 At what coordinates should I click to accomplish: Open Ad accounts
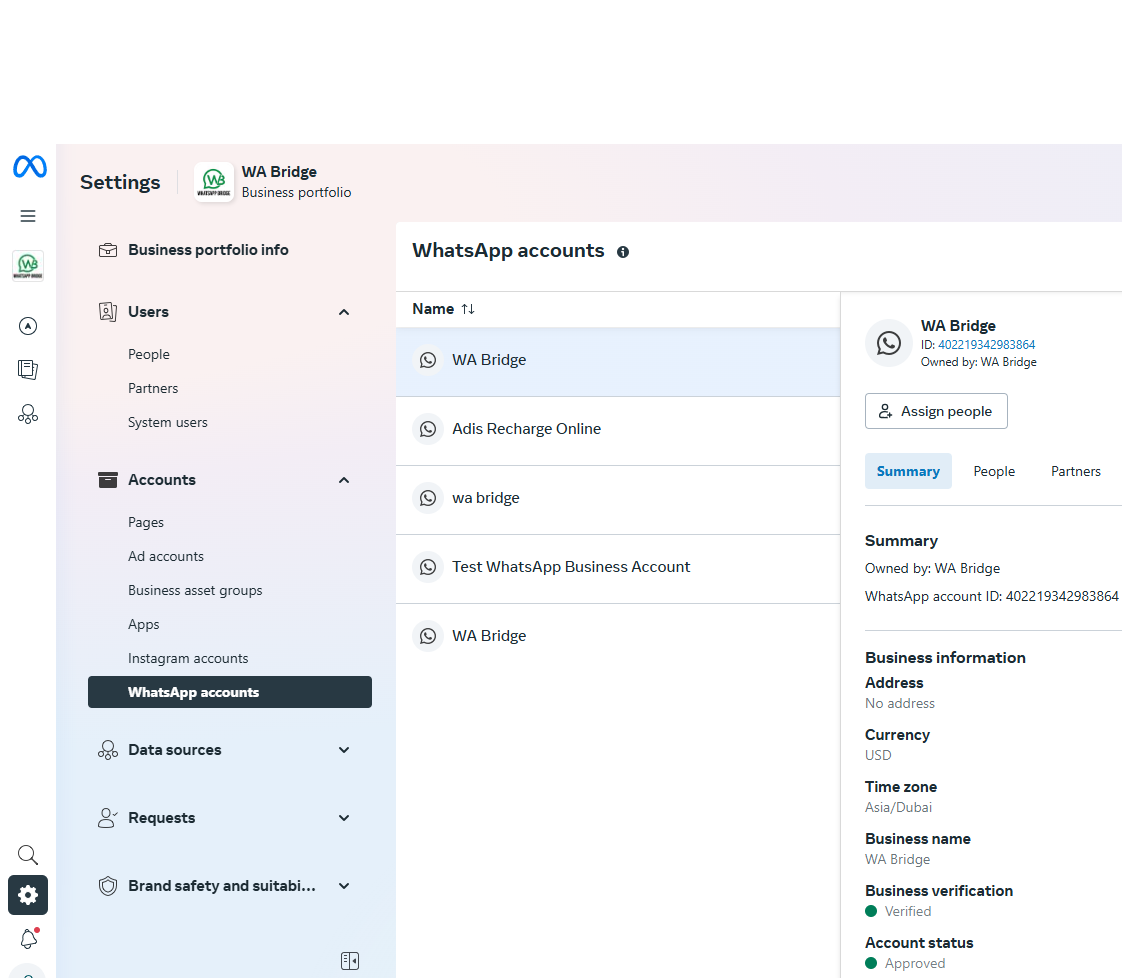click(166, 557)
